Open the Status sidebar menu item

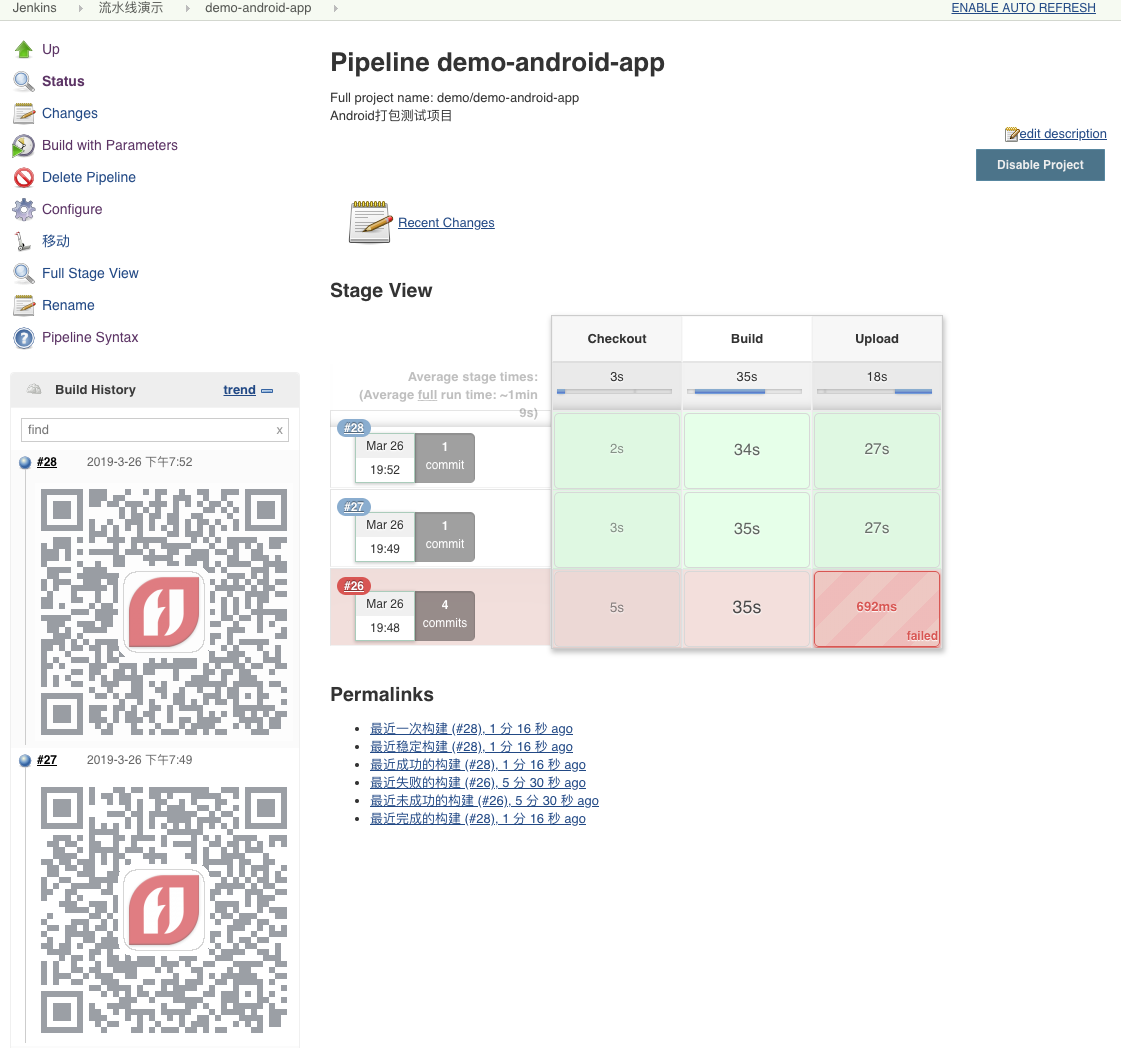tap(63, 81)
